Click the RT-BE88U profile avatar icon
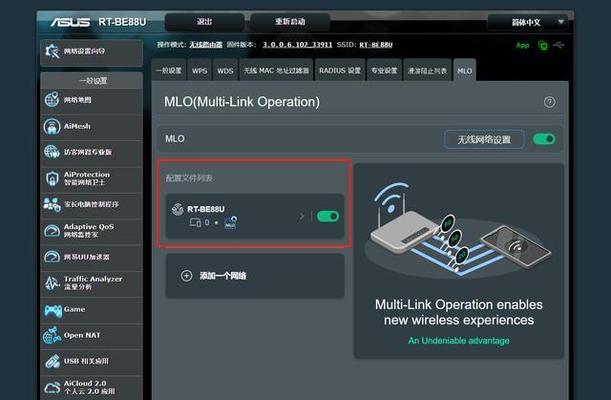The height and width of the screenshot is (400, 611). click(177, 209)
